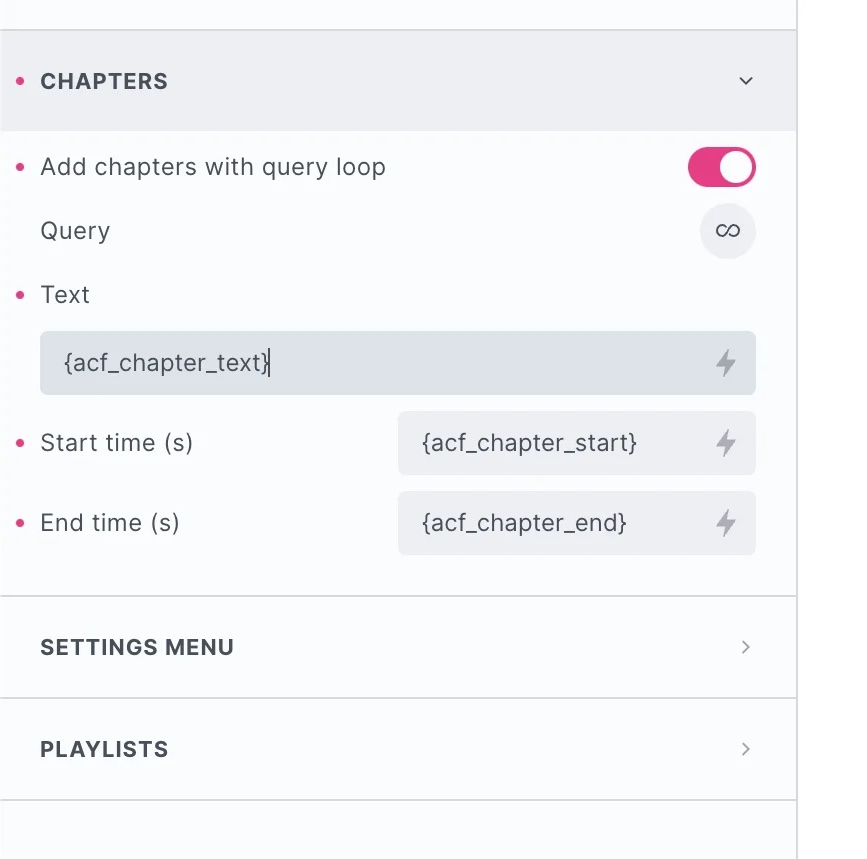Click dynamic data bolt for End time
The image size is (867, 859).
[726, 523]
